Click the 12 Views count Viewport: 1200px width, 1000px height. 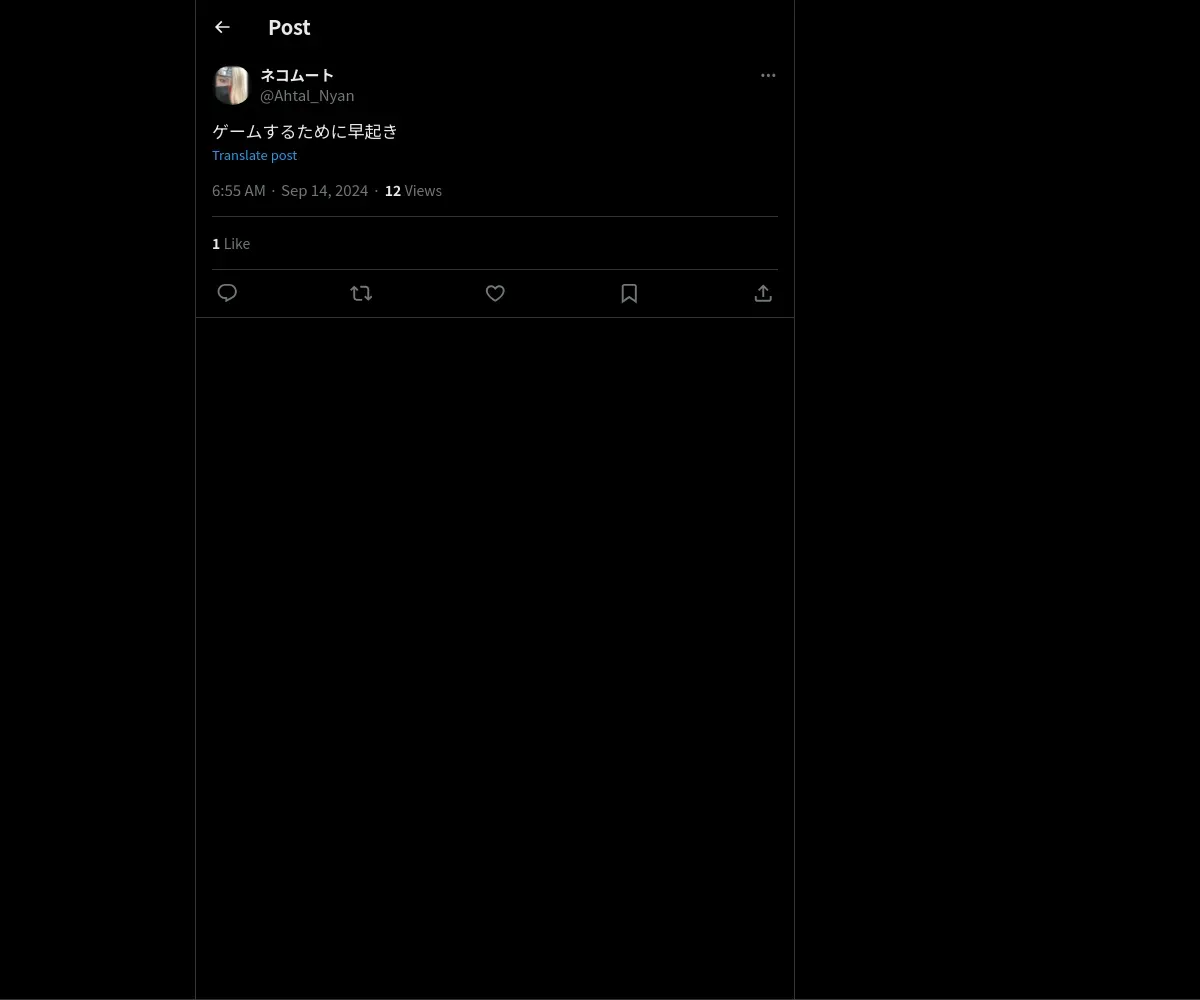coord(413,190)
